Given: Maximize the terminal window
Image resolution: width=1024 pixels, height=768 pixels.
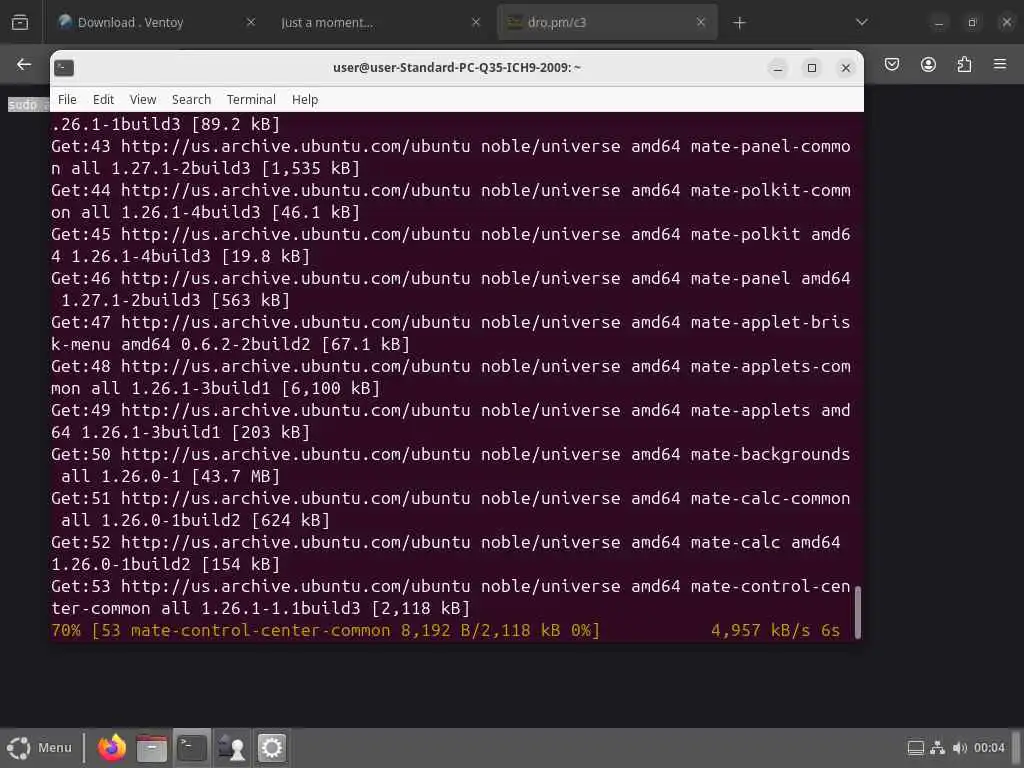Looking at the screenshot, I should pyautogui.click(x=812, y=68).
